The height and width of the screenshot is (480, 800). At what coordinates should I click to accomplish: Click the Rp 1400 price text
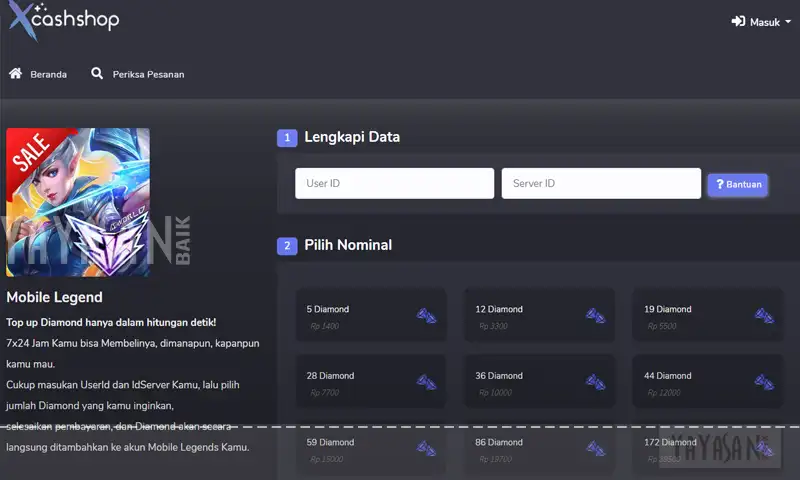pyautogui.click(x=324, y=326)
